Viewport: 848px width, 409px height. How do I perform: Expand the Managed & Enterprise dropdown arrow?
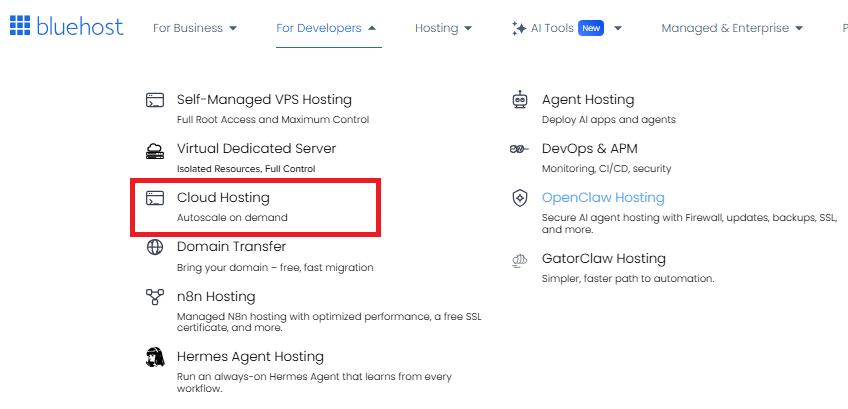[x=799, y=28]
